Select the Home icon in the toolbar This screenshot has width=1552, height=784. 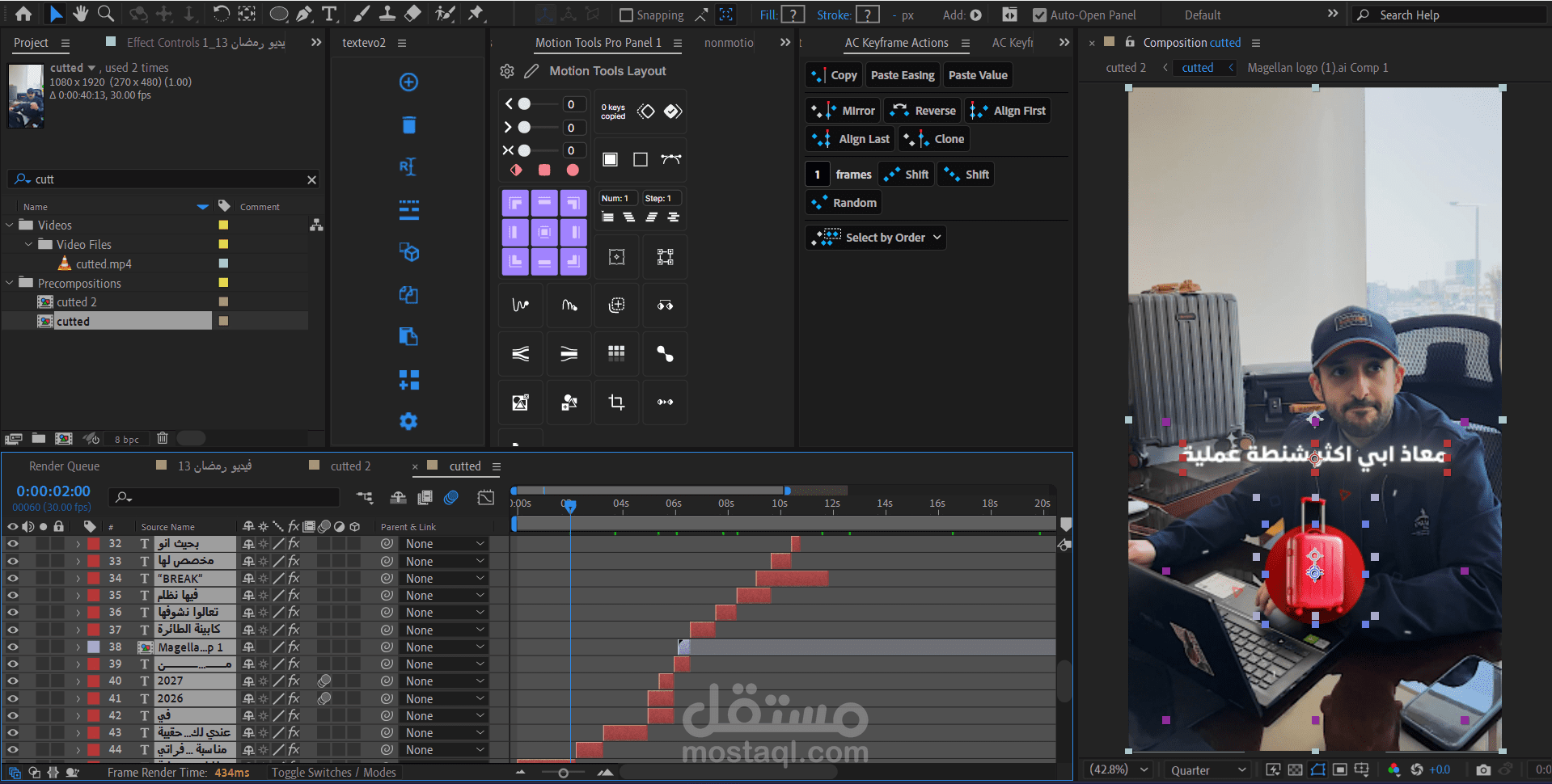23,14
